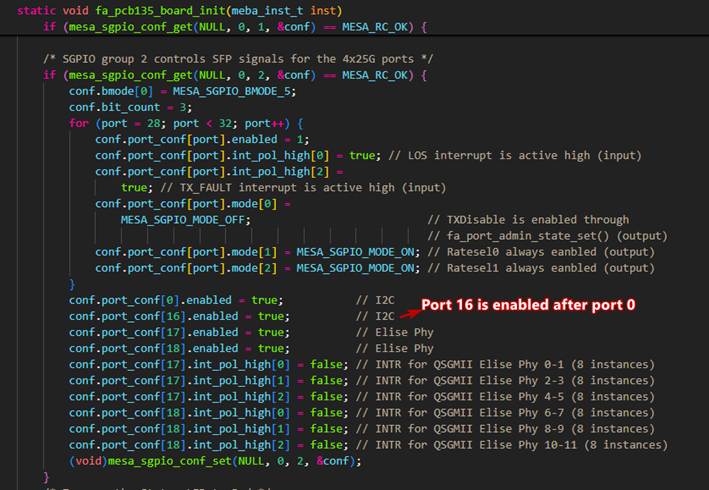
Task: Click MESA_SGPIO_BMODE_5 constant
Action: pyautogui.click(x=233, y=91)
